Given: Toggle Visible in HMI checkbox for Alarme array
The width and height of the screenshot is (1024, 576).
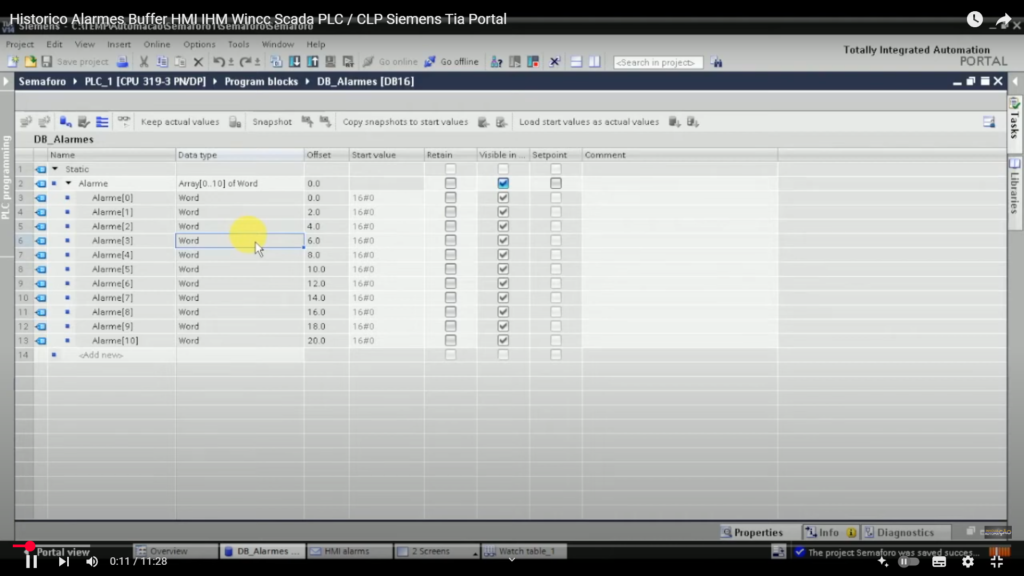Looking at the screenshot, I should (503, 184).
